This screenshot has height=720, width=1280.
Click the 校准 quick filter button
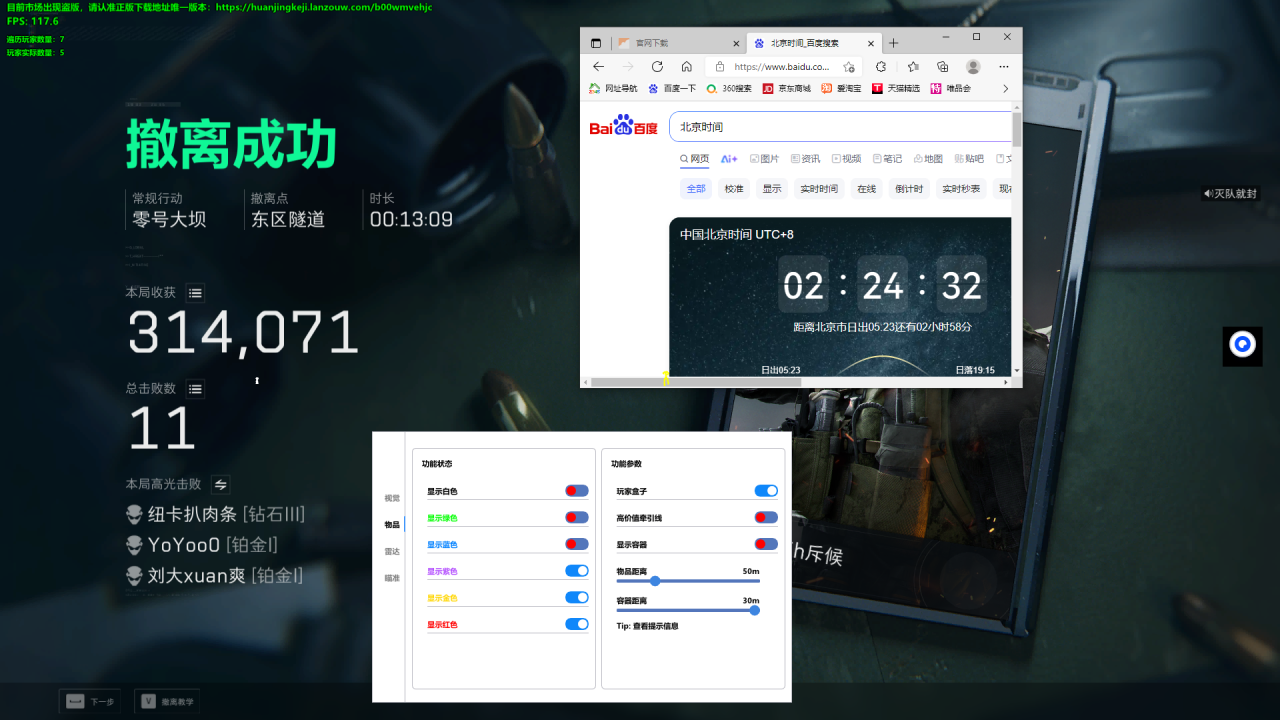[733, 188]
